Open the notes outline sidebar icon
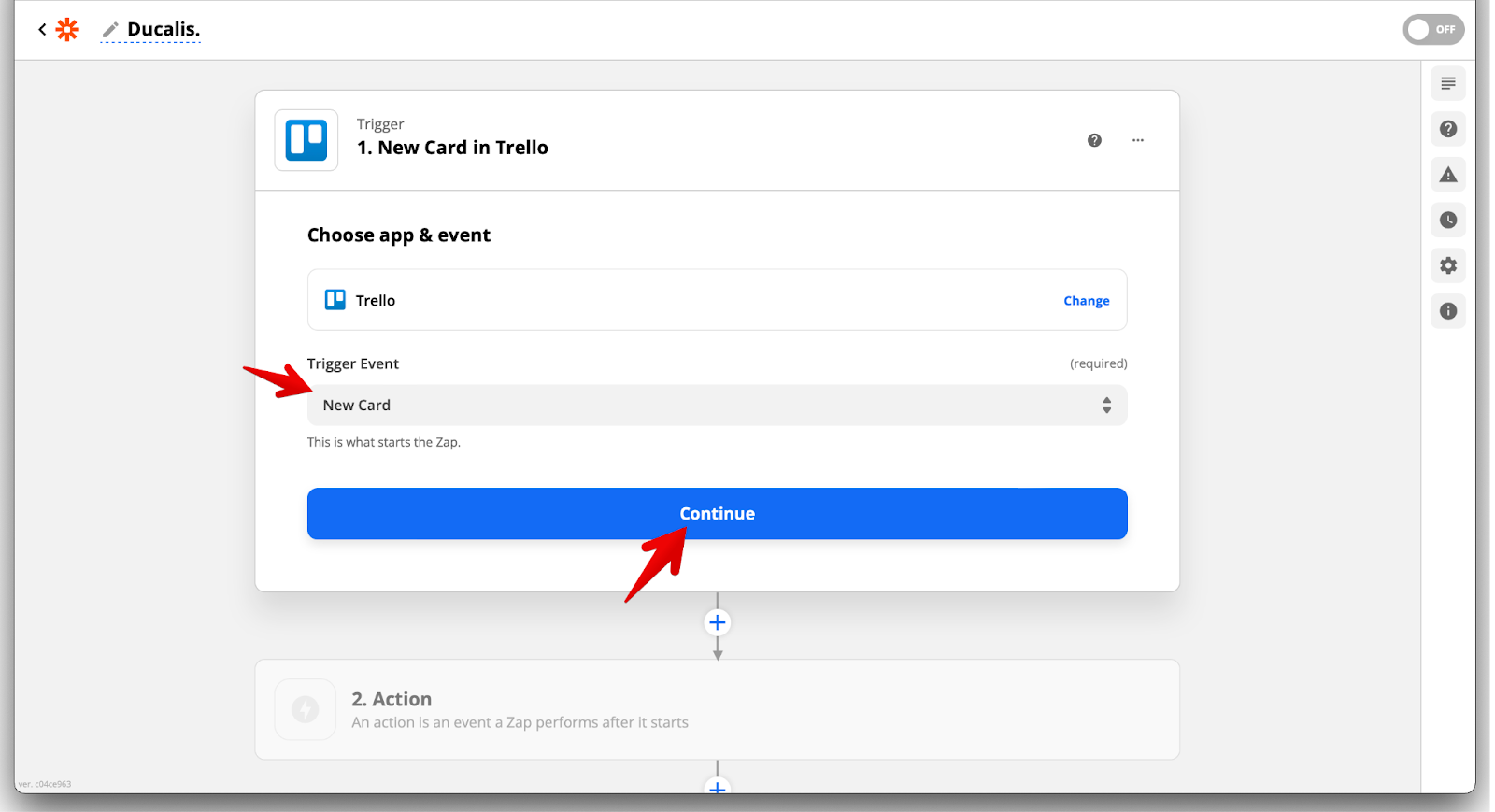Screen dimensions: 1495x812 [1448, 84]
